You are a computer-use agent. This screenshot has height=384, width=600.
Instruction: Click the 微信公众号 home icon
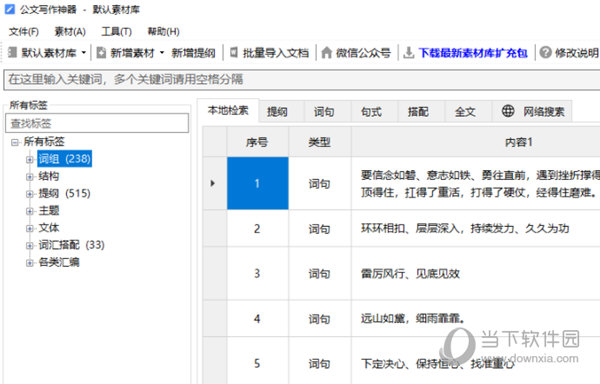326,52
